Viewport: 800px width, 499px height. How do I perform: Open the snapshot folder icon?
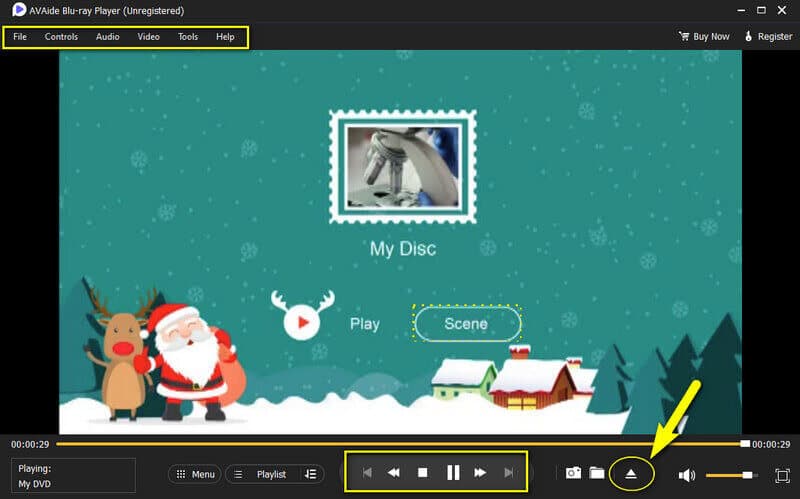click(597, 473)
